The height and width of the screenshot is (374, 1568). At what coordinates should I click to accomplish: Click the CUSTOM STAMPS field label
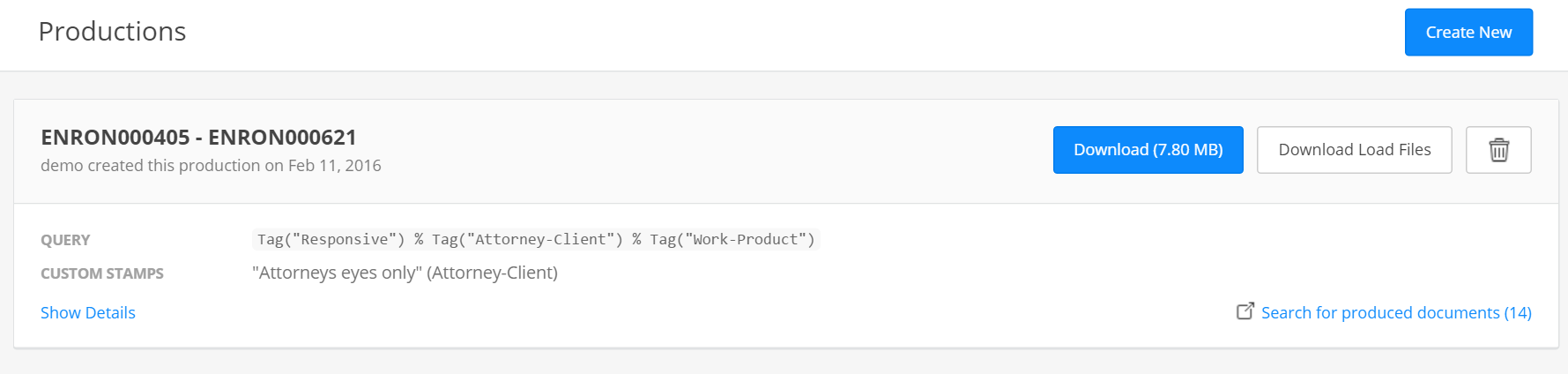pyautogui.click(x=102, y=273)
